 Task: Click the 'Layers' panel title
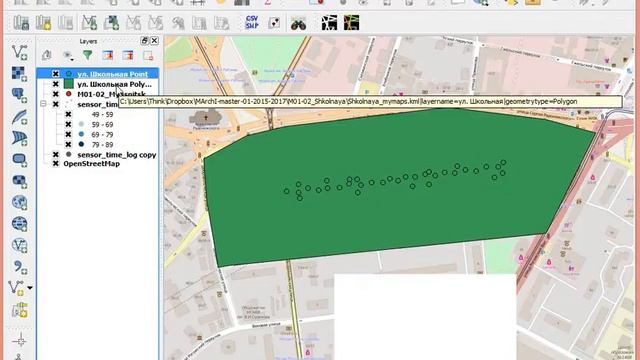(x=88, y=41)
